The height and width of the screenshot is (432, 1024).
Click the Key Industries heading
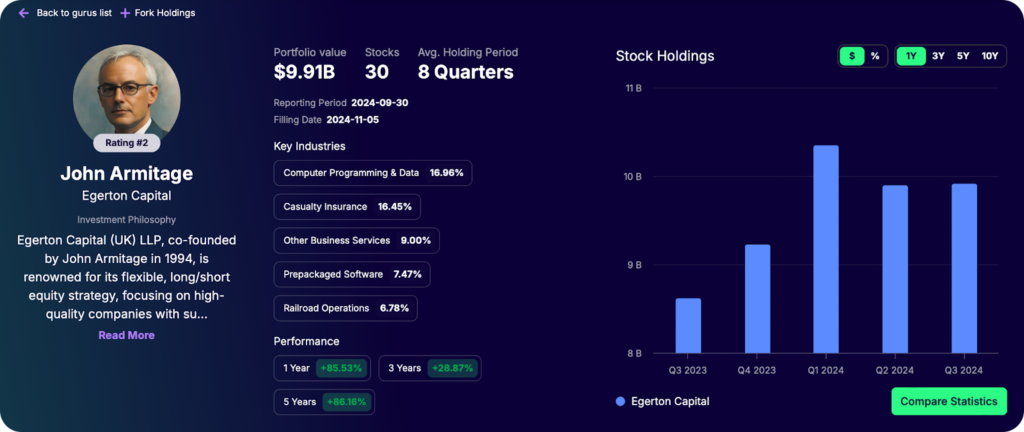310,146
